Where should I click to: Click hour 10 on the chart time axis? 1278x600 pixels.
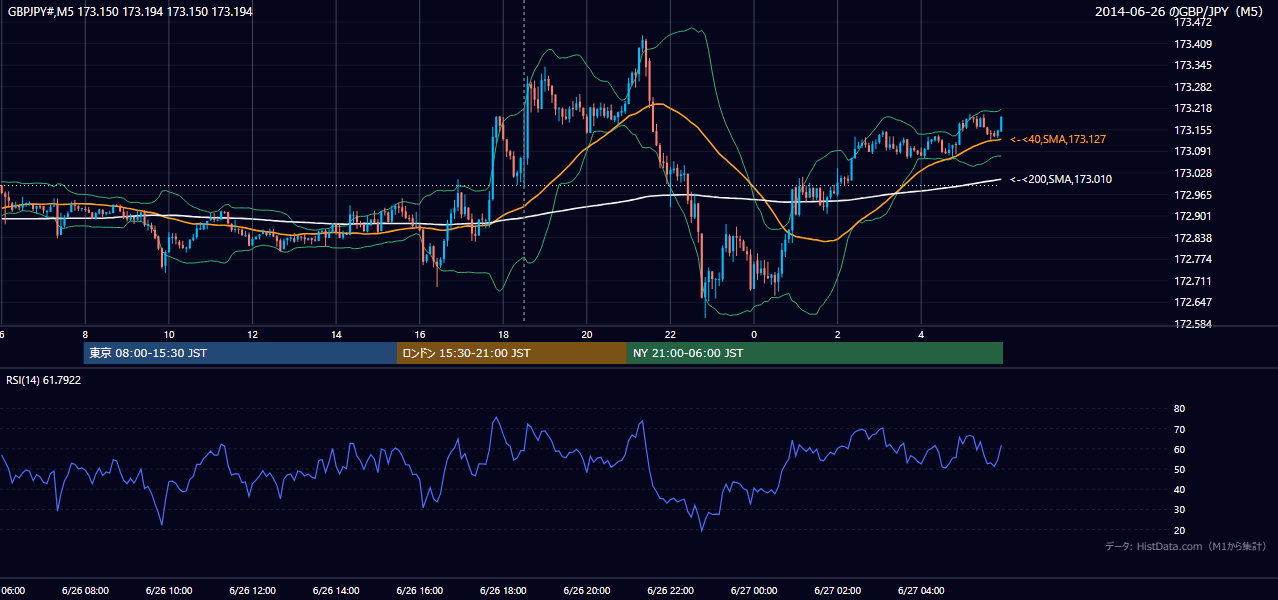tap(169, 334)
